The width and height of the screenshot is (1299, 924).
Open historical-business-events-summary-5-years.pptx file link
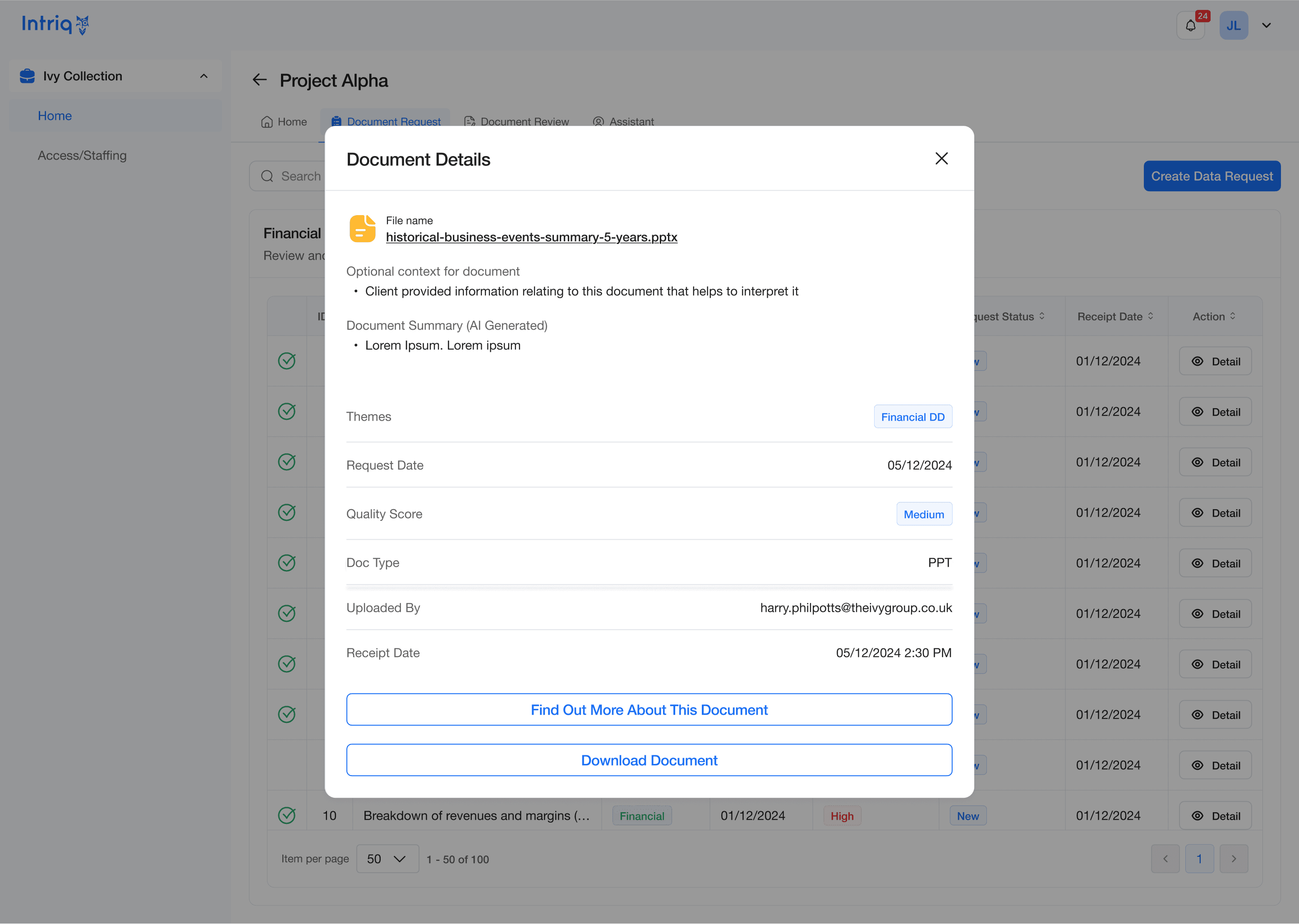(531, 237)
